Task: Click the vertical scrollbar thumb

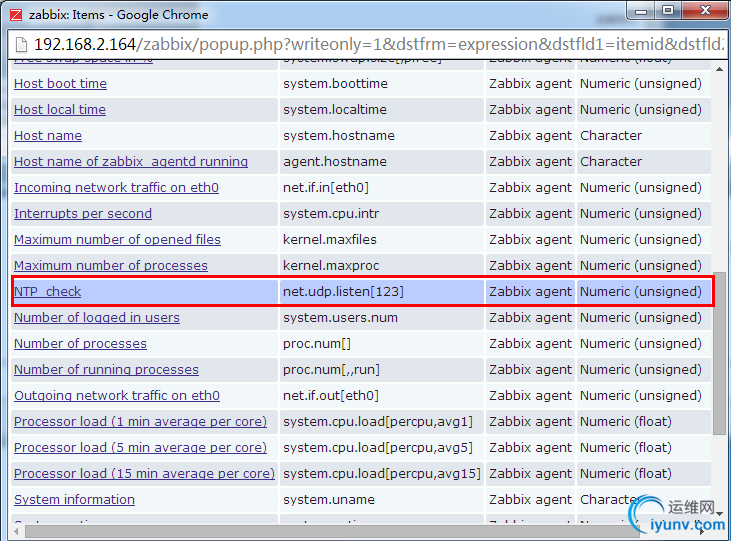Action: click(x=719, y=353)
